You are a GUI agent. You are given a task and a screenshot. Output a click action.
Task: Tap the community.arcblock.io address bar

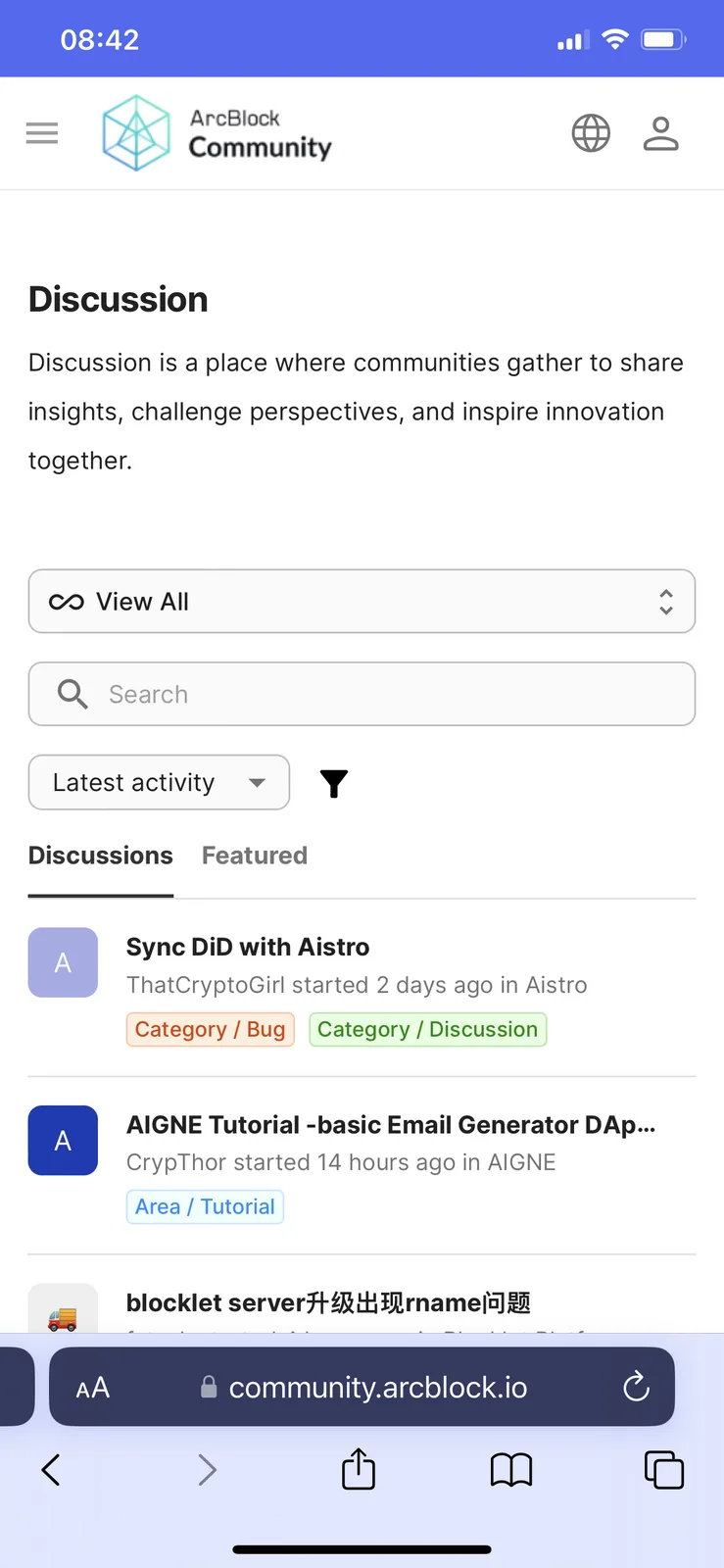coord(362,1387)
